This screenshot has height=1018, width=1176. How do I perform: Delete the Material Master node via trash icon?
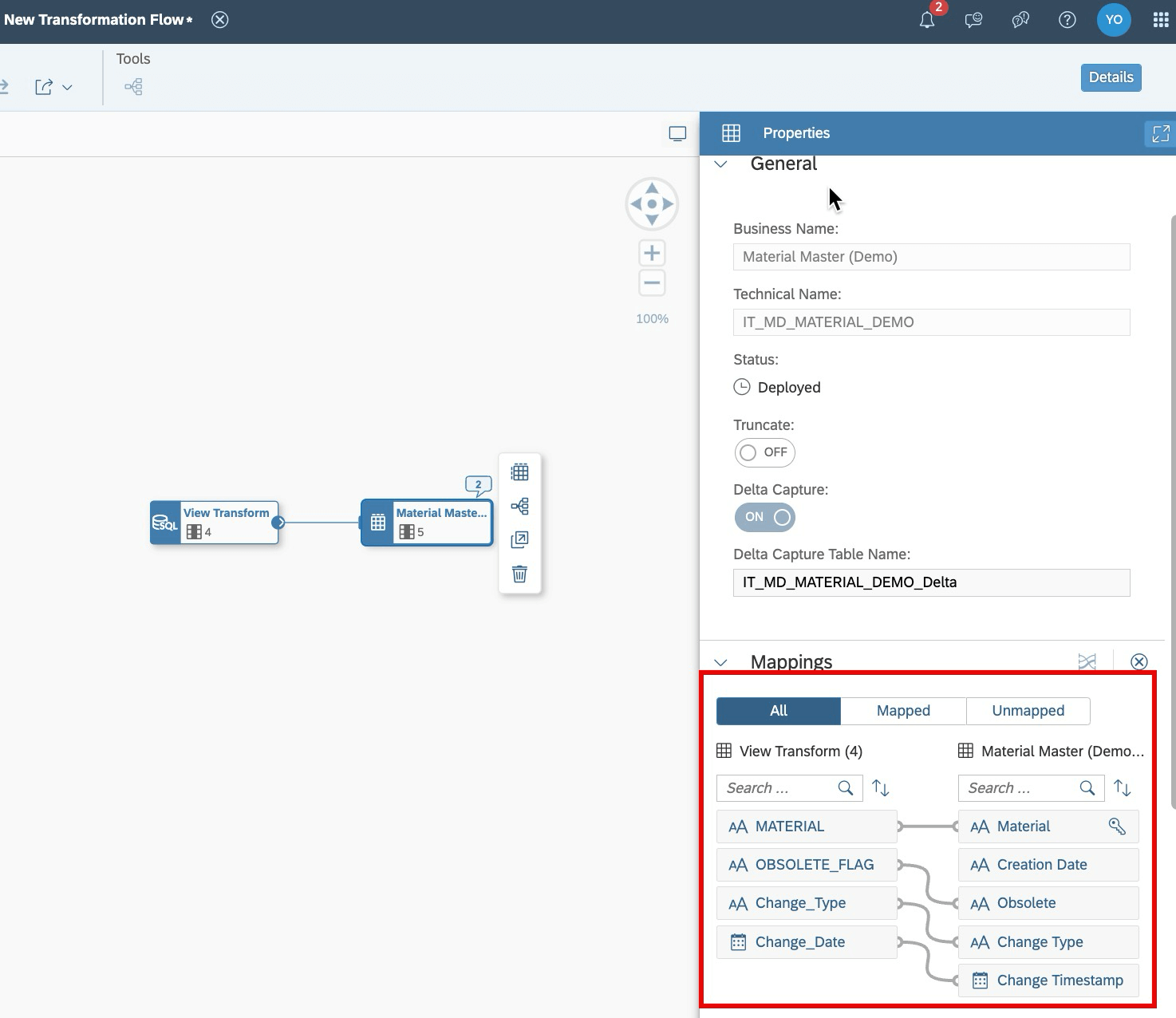pos(519,574)
